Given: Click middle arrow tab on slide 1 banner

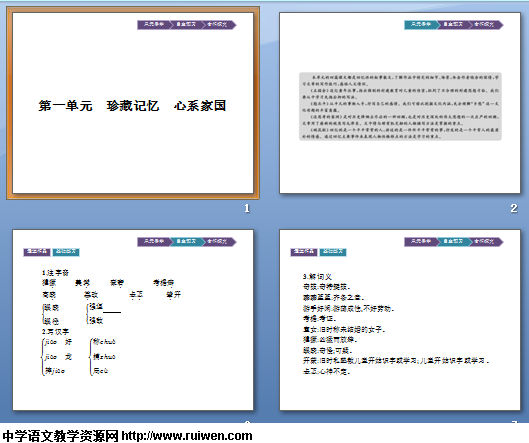Looking at the screenshot, I should (187, 25).
